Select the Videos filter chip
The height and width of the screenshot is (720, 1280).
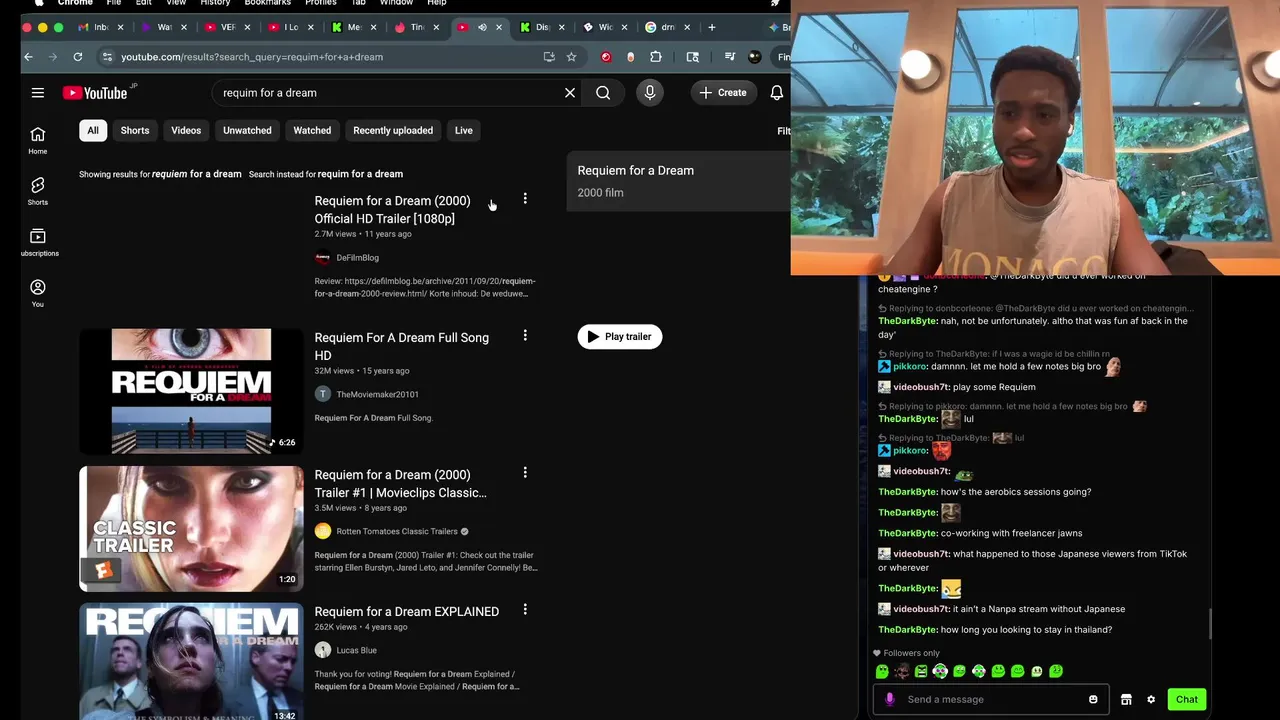point(186,130)
